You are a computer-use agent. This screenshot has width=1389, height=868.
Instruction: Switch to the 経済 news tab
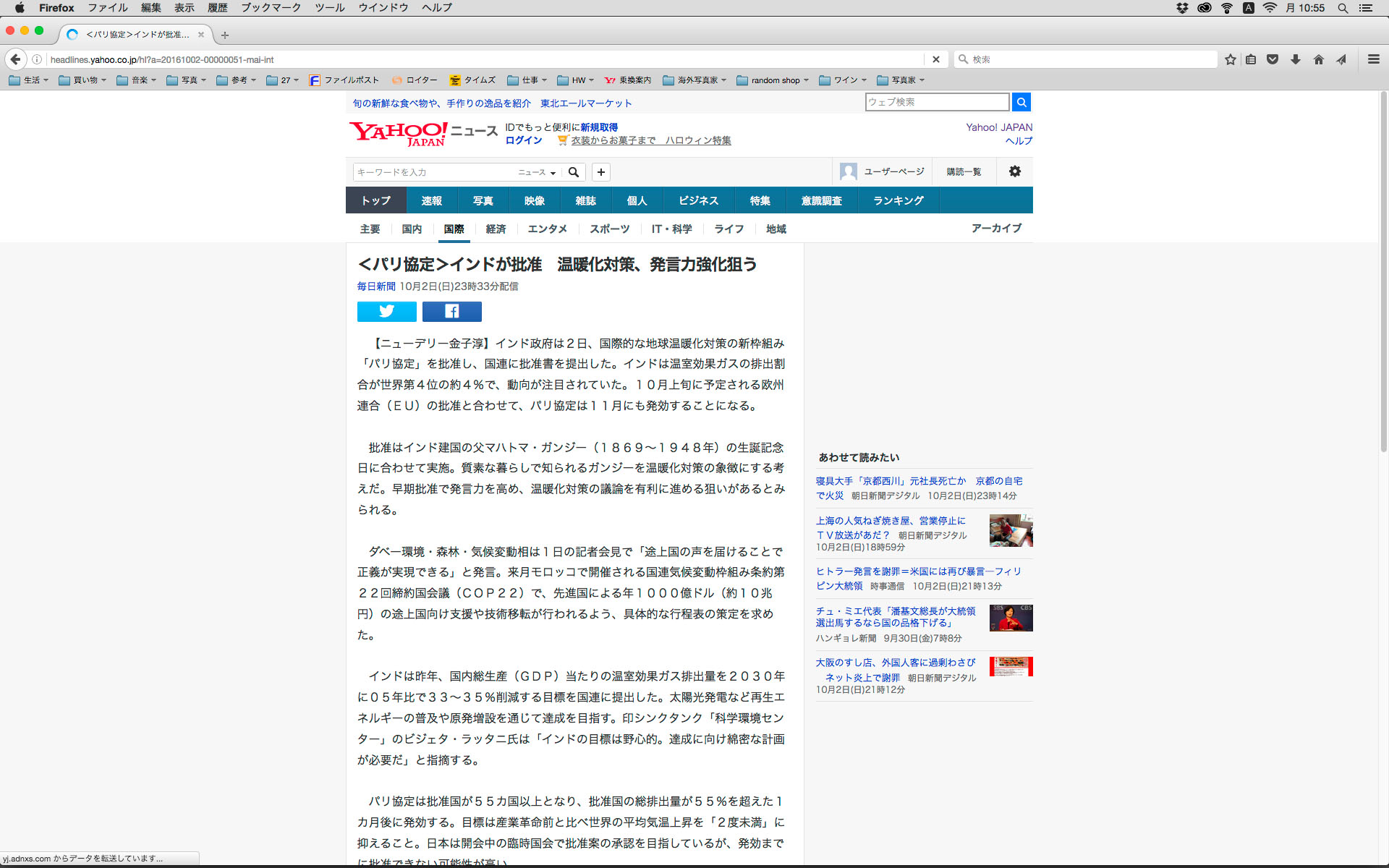[496, 229]
